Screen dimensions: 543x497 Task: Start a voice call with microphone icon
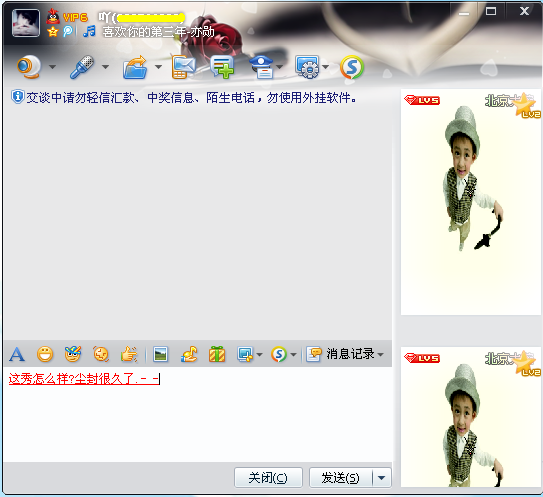[82, 67]
